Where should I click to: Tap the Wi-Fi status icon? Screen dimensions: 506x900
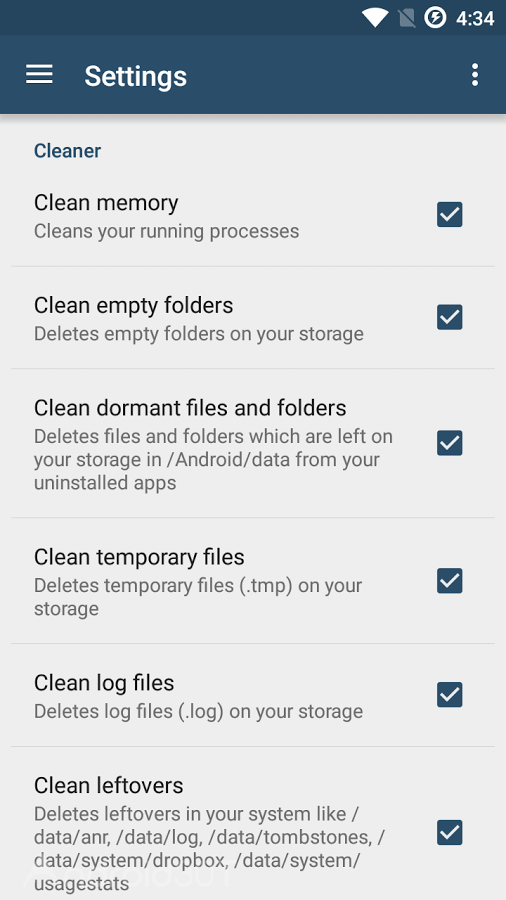pyautogui.click(x=375, y=18)
